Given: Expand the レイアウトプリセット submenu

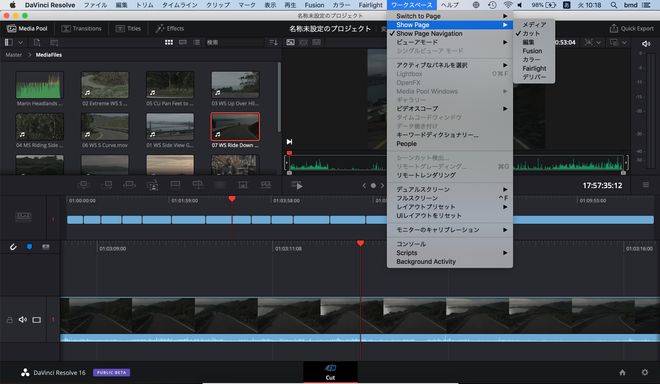Looking at the screenshot, I should point(450,207).
